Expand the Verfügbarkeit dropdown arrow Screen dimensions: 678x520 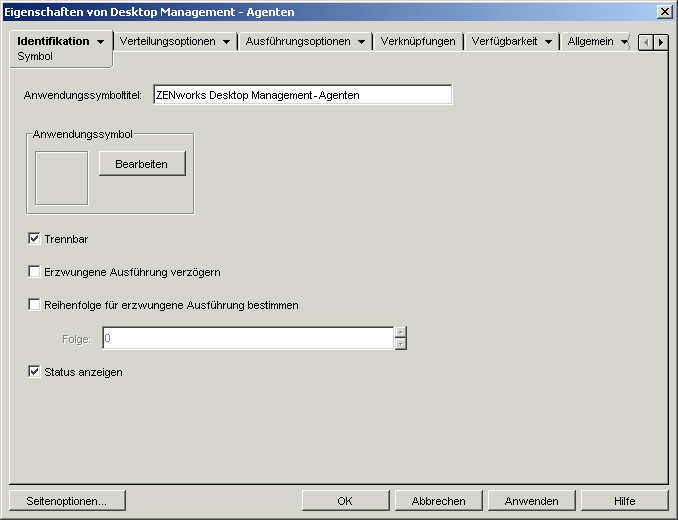click(548, 42)
